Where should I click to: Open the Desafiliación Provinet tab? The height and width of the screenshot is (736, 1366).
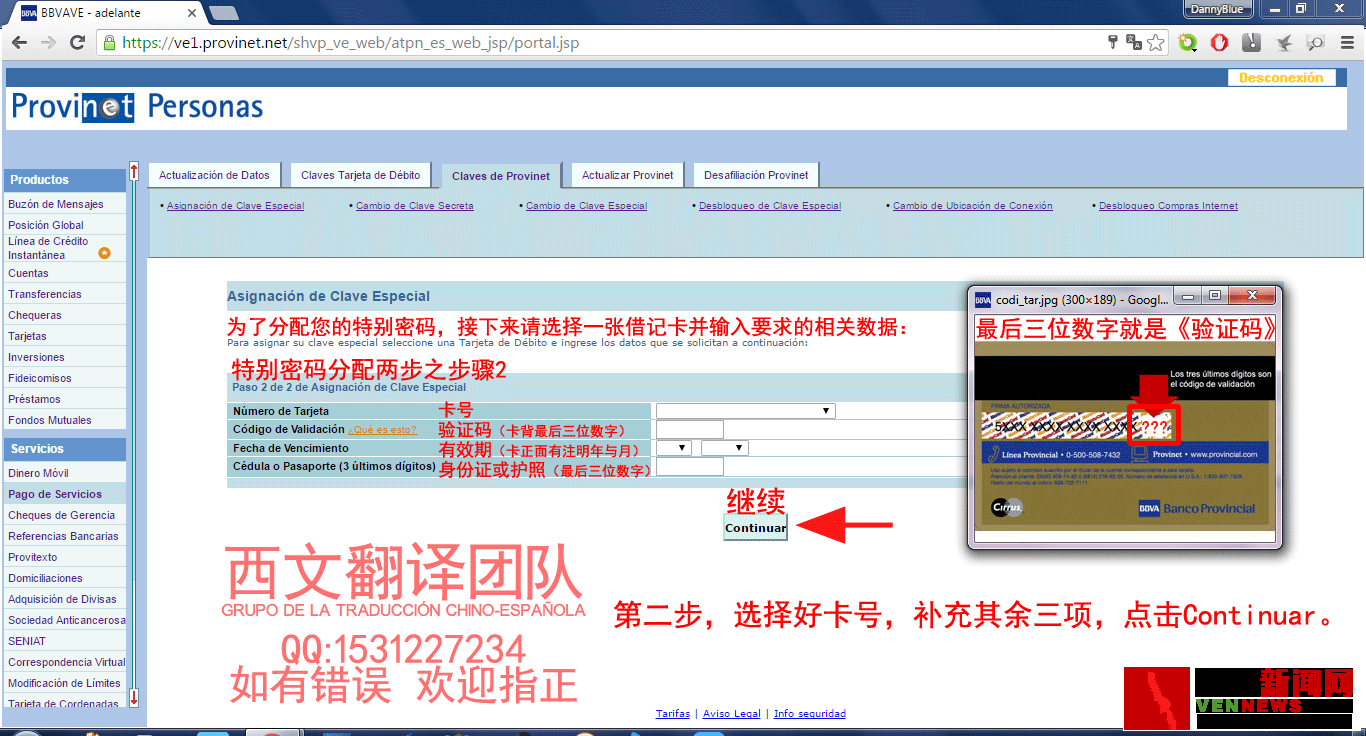756,175
